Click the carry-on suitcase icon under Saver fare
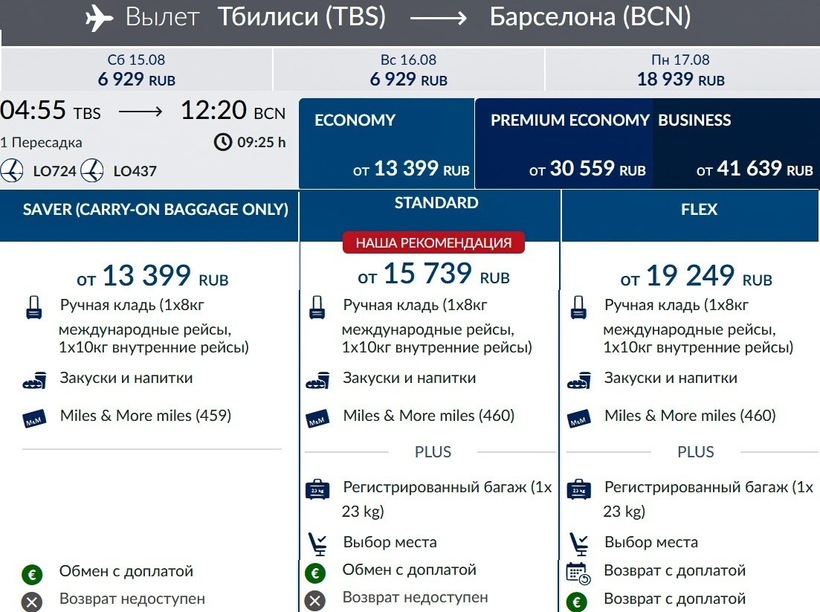The image size is (820, 612). (34, 309)
